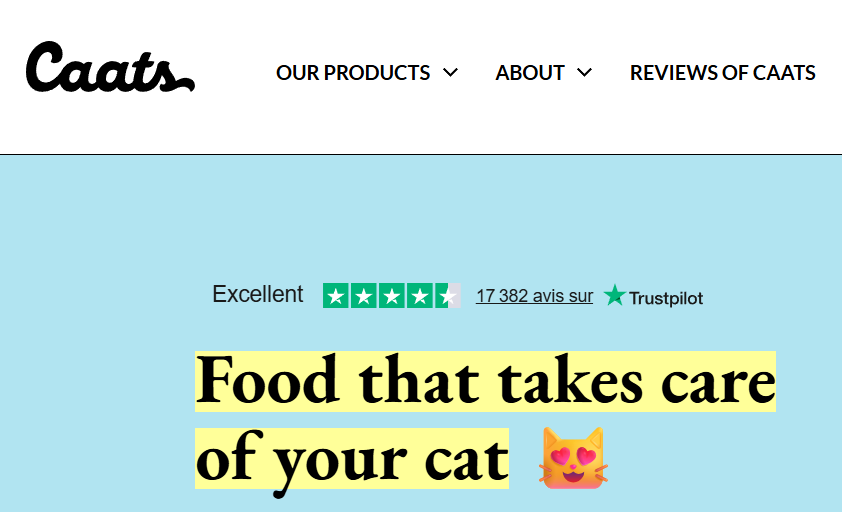The height and width of the screenshot is (512, 842).
Task: Click the green Trustpilot star logo
Action: 614,296
